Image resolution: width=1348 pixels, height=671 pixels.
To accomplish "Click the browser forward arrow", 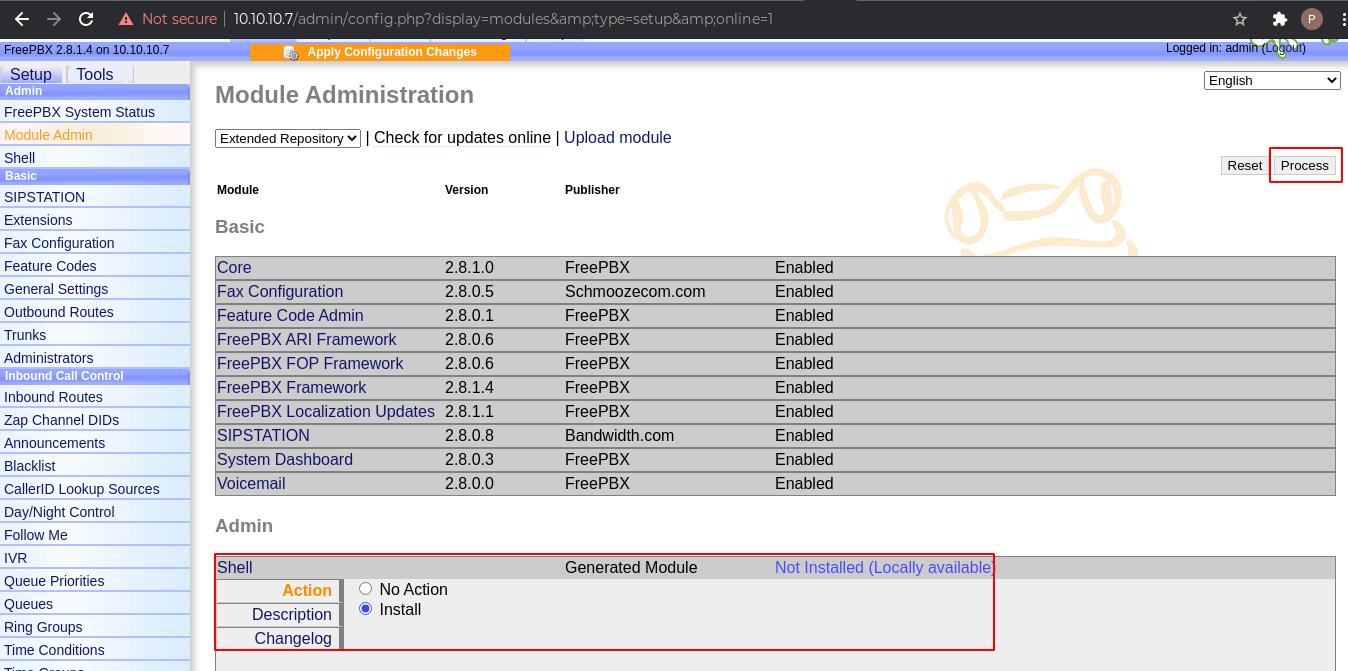I will coord(54,19).
